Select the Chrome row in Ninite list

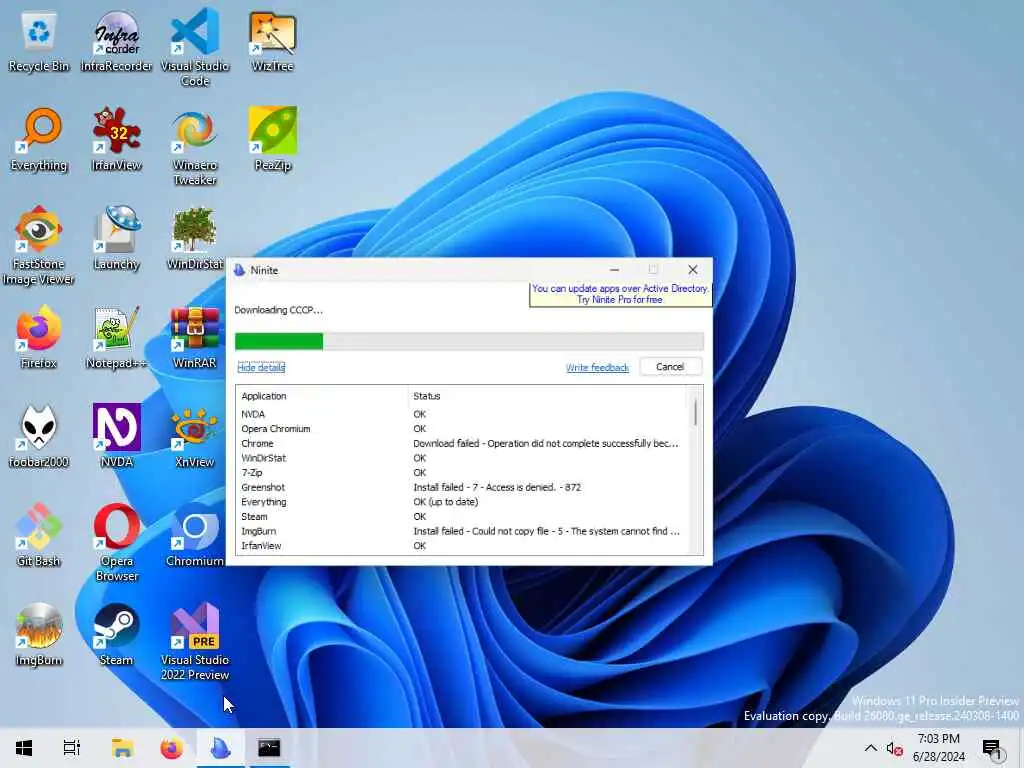click(461, 443)
